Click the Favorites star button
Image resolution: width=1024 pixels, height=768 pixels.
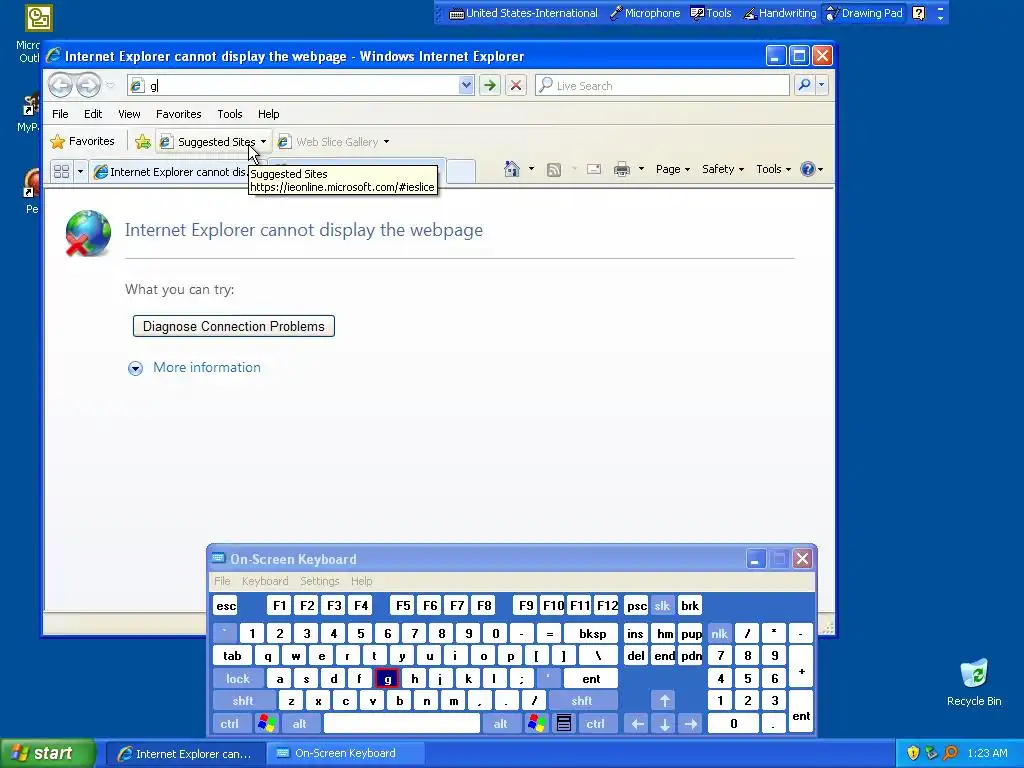click(83, 141)
